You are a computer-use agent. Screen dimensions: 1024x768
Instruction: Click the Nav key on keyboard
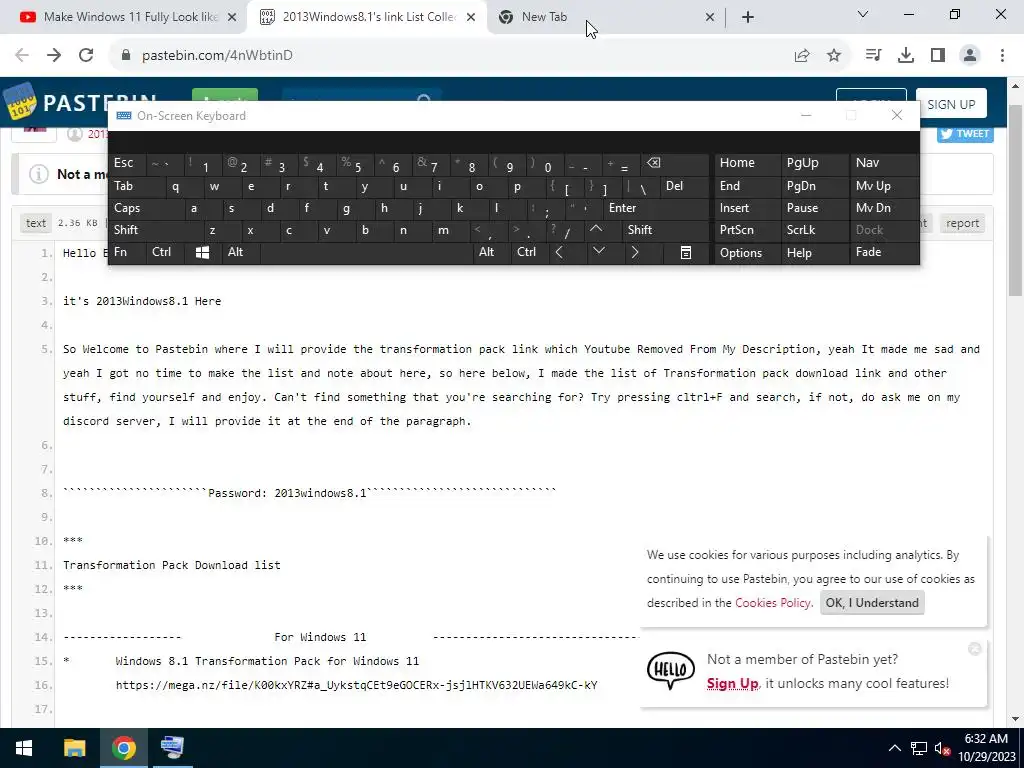(x=884, y=163)
